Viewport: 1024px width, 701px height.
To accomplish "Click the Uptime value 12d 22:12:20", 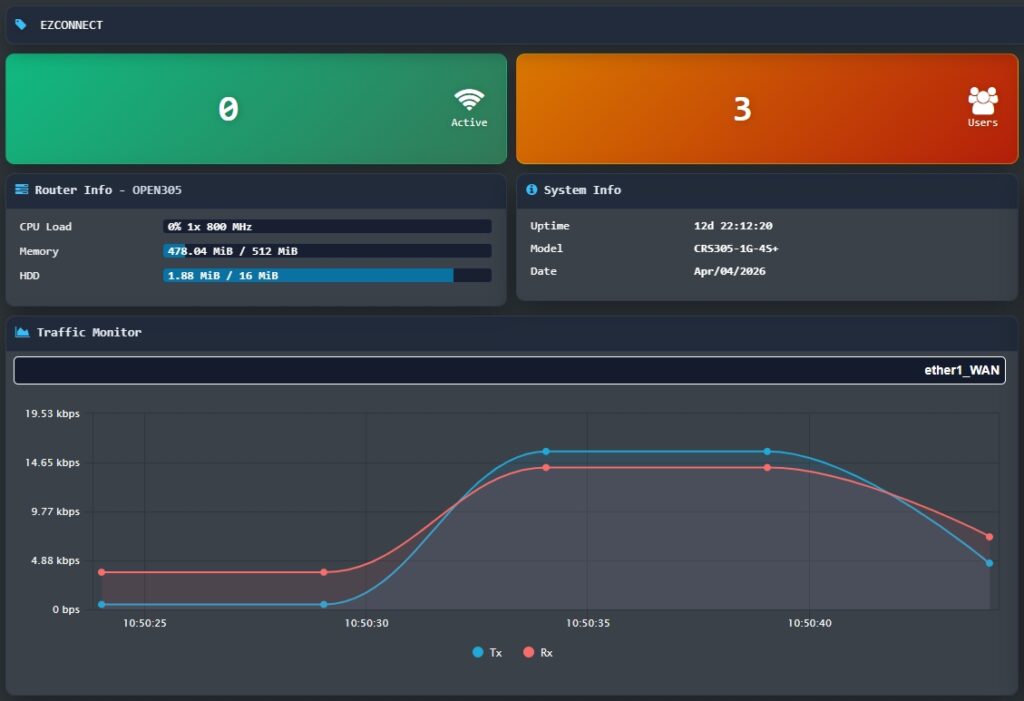I will coord(733,226).
